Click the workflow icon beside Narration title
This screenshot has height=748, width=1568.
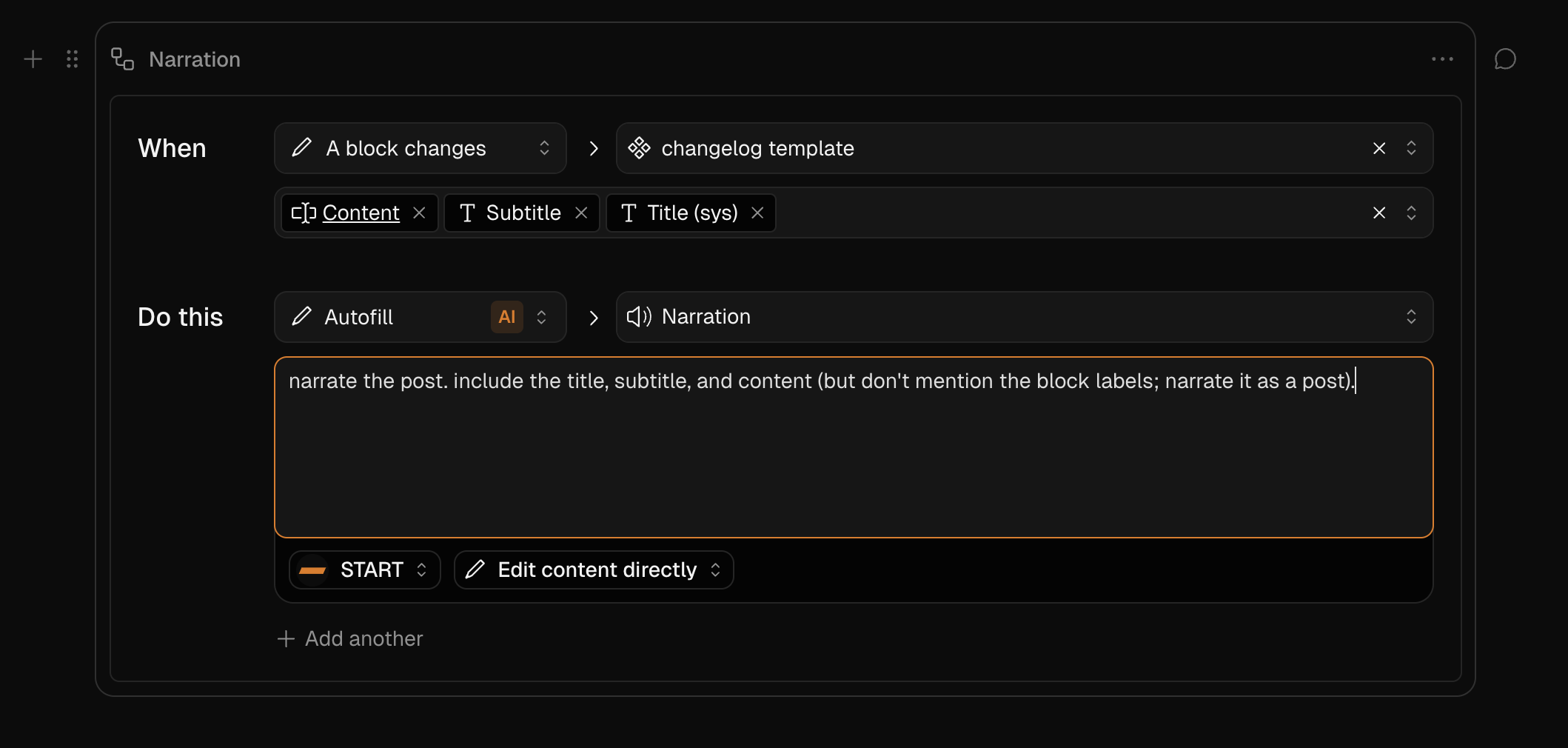coord(122,59)
